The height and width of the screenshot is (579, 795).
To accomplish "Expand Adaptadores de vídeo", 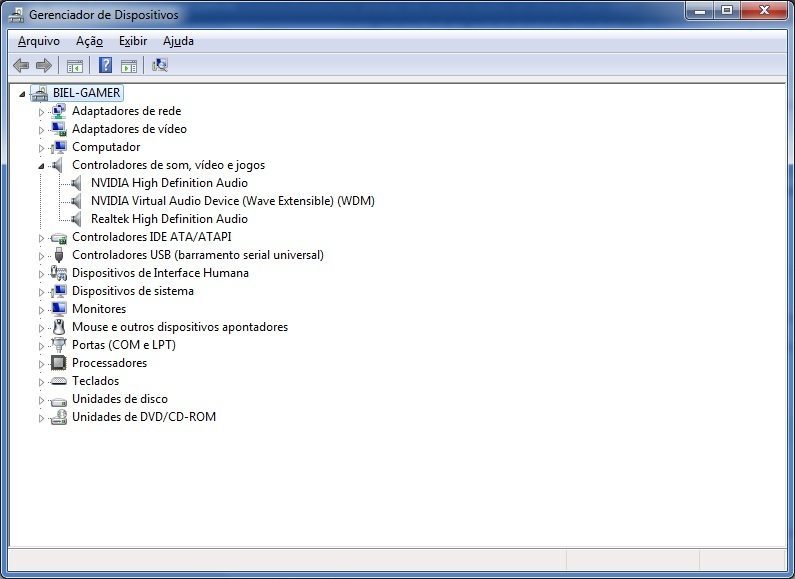I will tap(42, 130).
